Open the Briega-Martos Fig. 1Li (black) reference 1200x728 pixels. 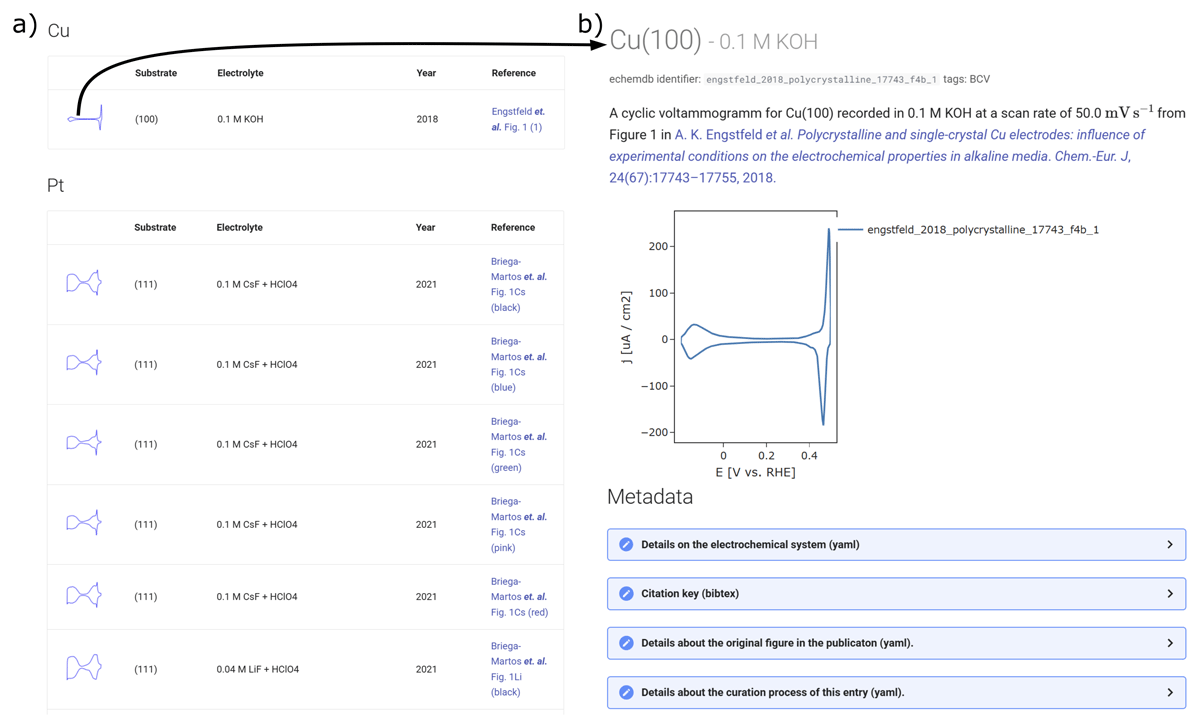click(x=518, y=669)
